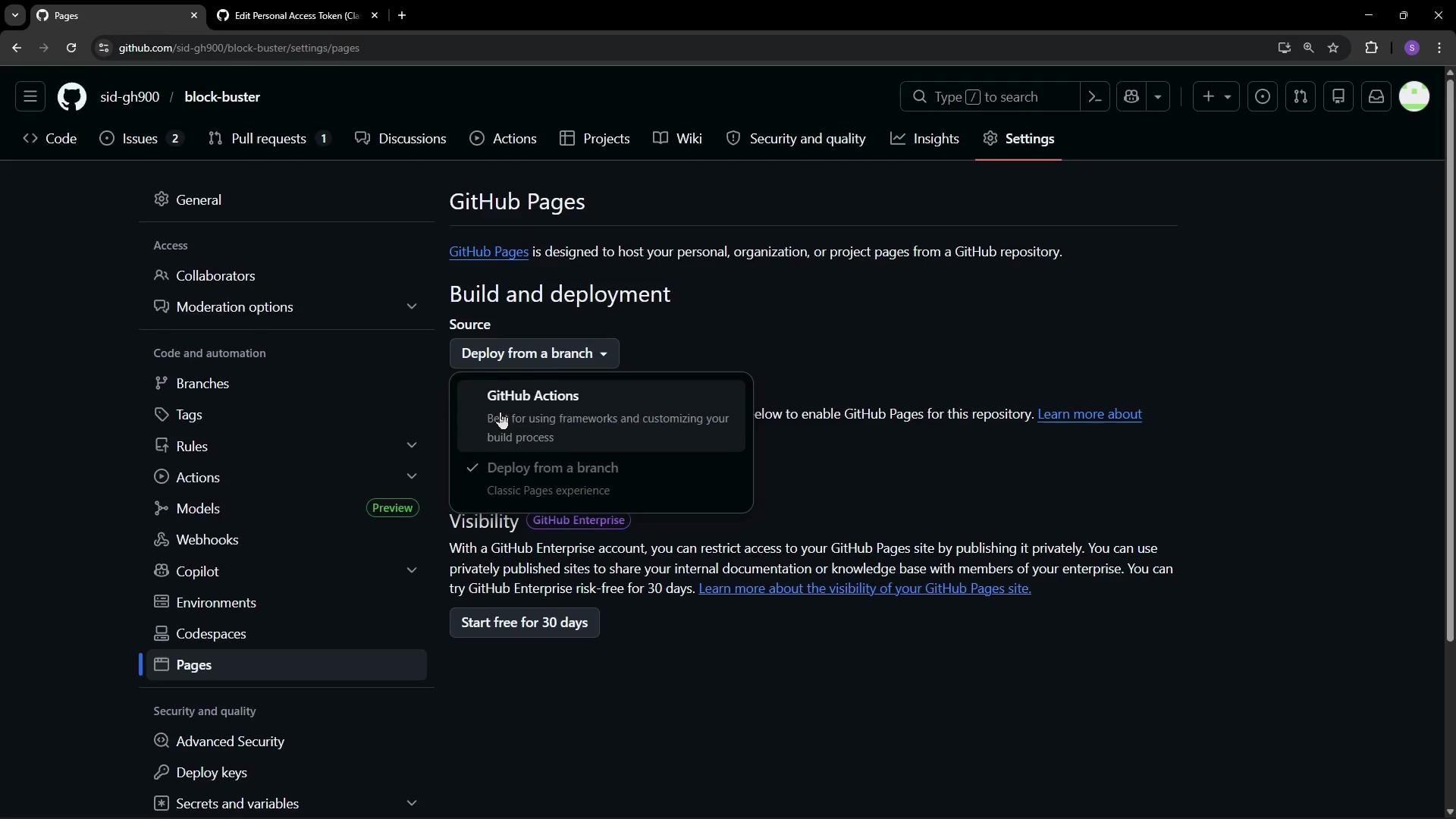Open Security and quality tab
This screenshot has height=819, width=1456.
796,139
